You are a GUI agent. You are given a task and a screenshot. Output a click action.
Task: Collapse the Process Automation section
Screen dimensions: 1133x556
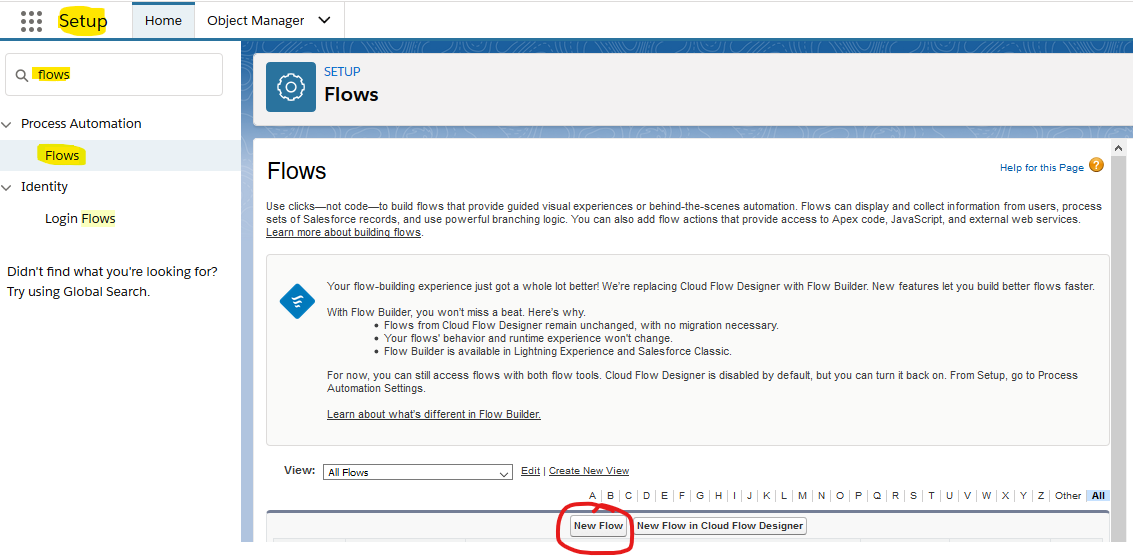coord(7,124)
